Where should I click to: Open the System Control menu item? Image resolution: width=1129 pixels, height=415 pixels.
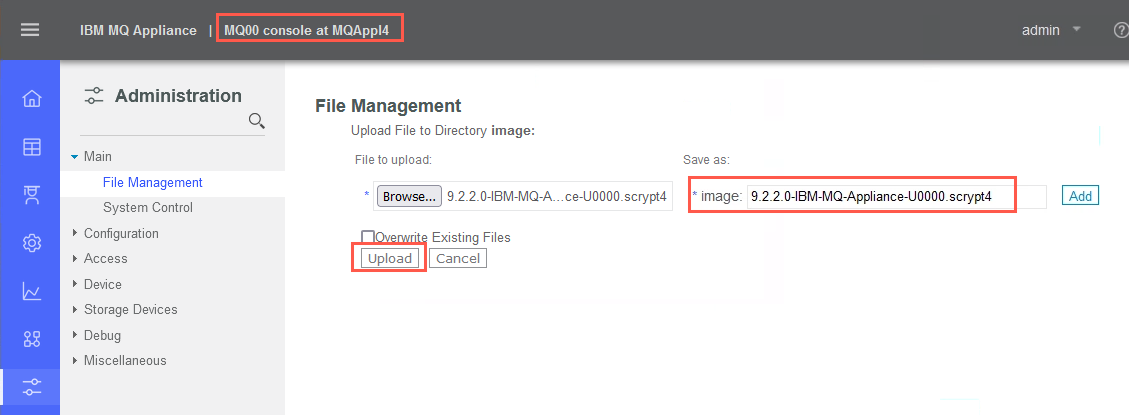(x=148, y=208)
